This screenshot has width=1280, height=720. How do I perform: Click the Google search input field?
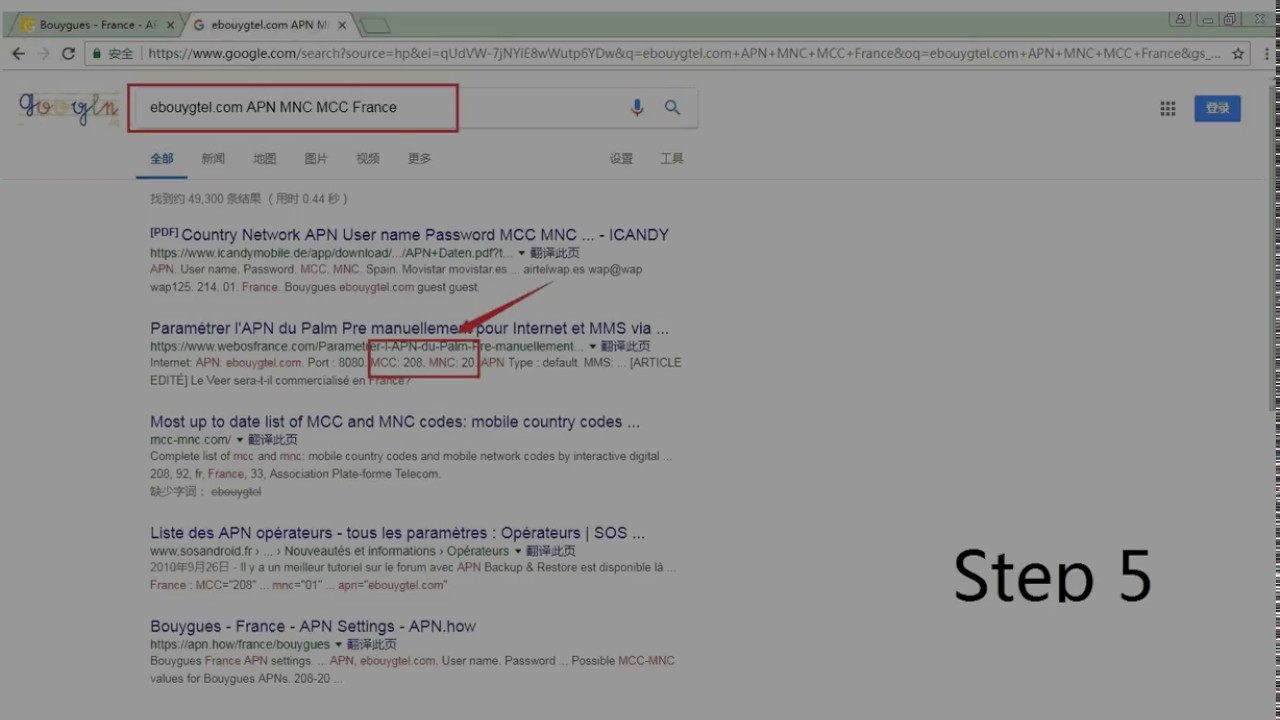coord(380,108)
